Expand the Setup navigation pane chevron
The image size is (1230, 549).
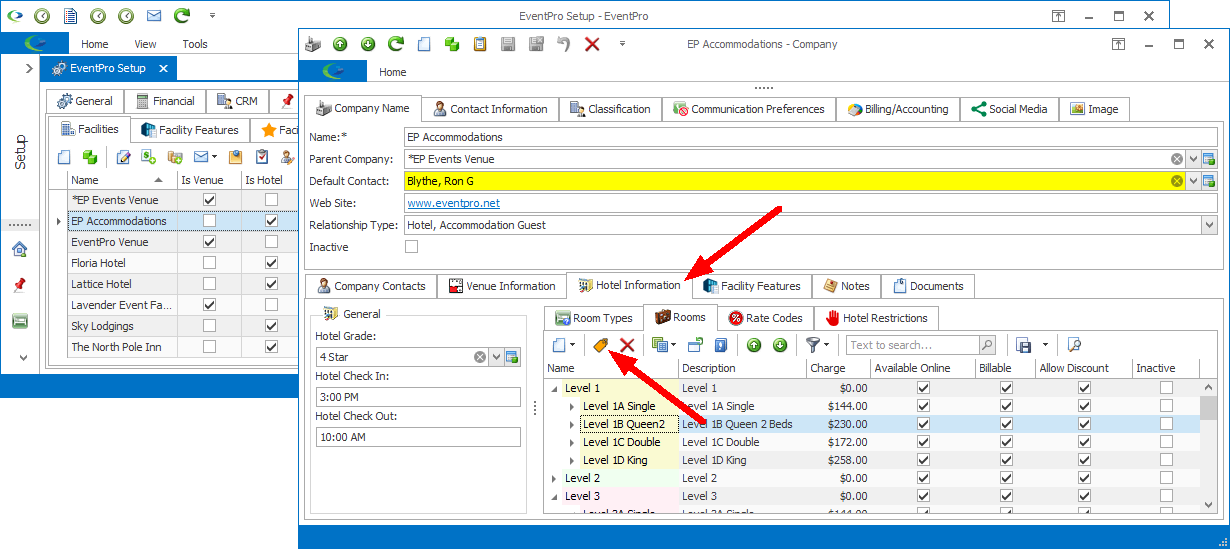tap(29, 68)
